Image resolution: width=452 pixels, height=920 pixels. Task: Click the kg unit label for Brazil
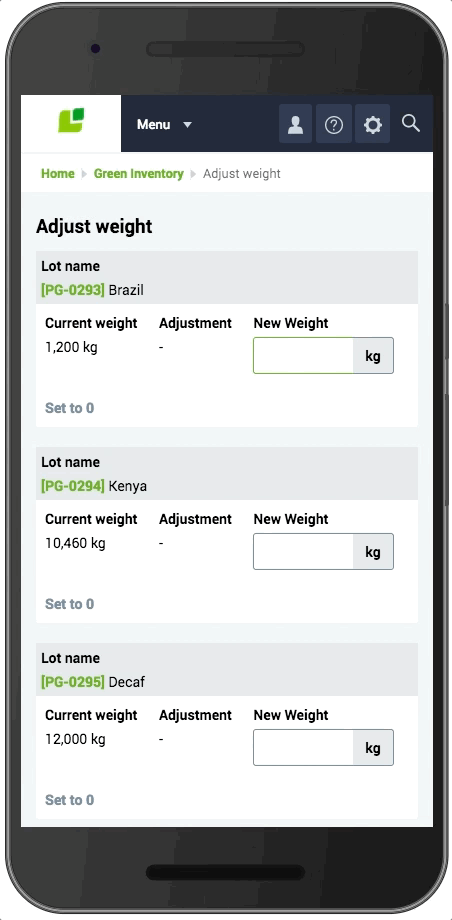tap(373, 356)
